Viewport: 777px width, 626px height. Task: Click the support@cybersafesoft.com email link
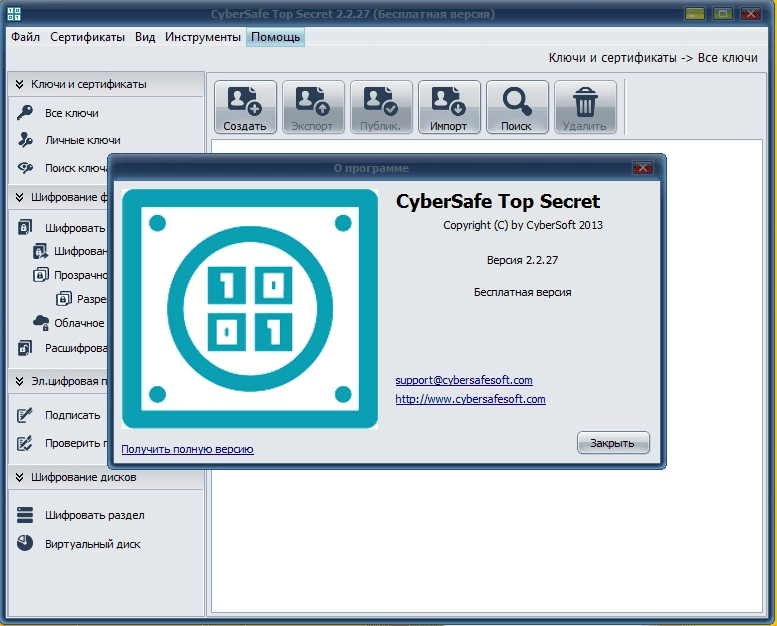point(464,380)
